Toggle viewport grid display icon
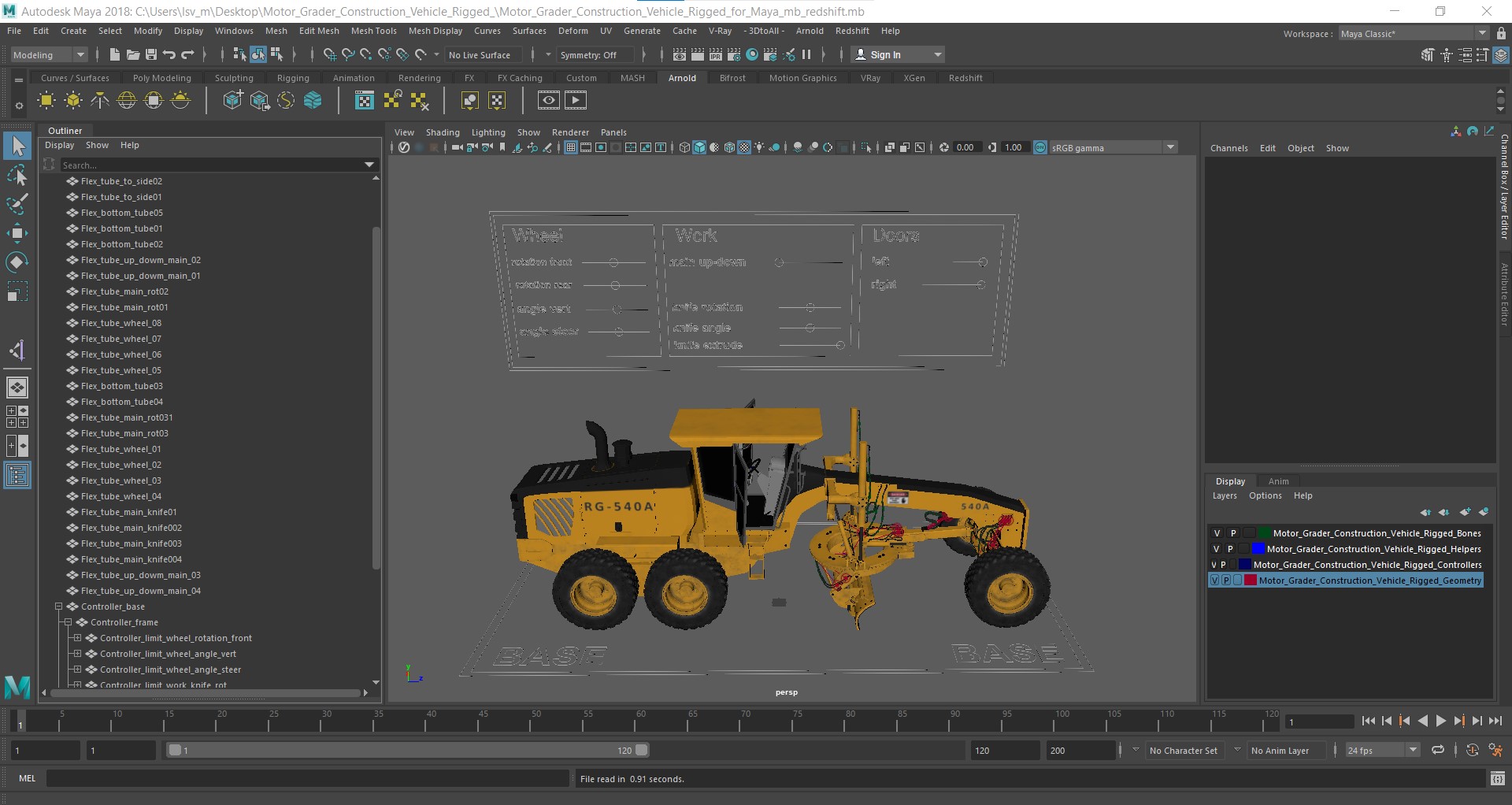1512x805 pixels. [571, 147]
